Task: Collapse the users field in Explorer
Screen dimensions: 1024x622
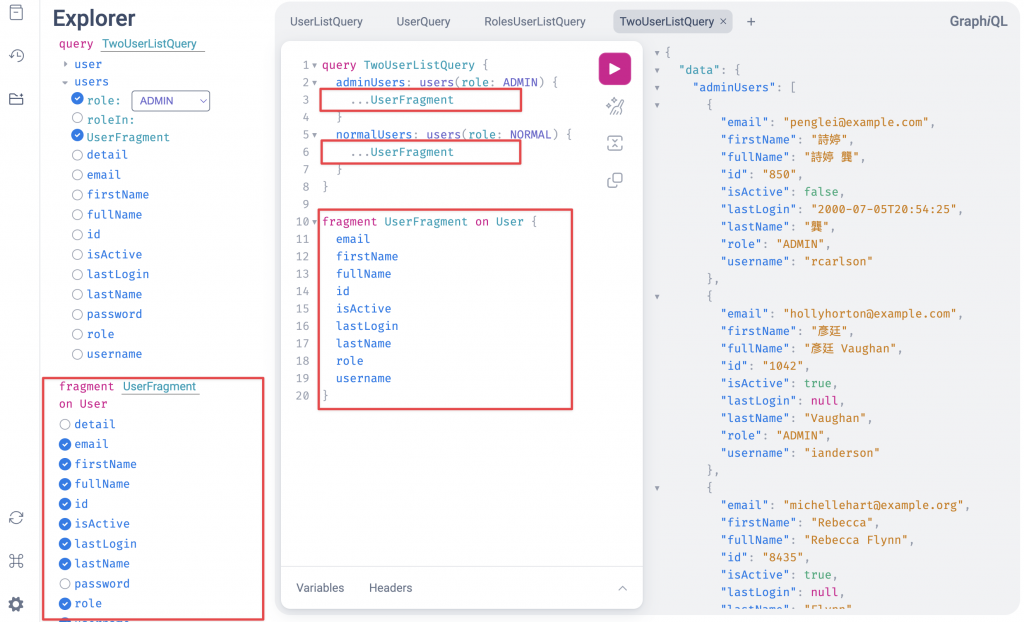Action: pos(65,82)
